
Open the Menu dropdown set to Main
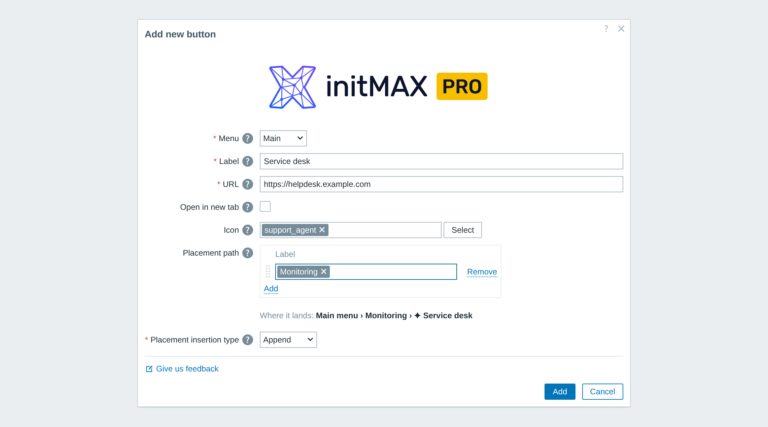point(283,139)
